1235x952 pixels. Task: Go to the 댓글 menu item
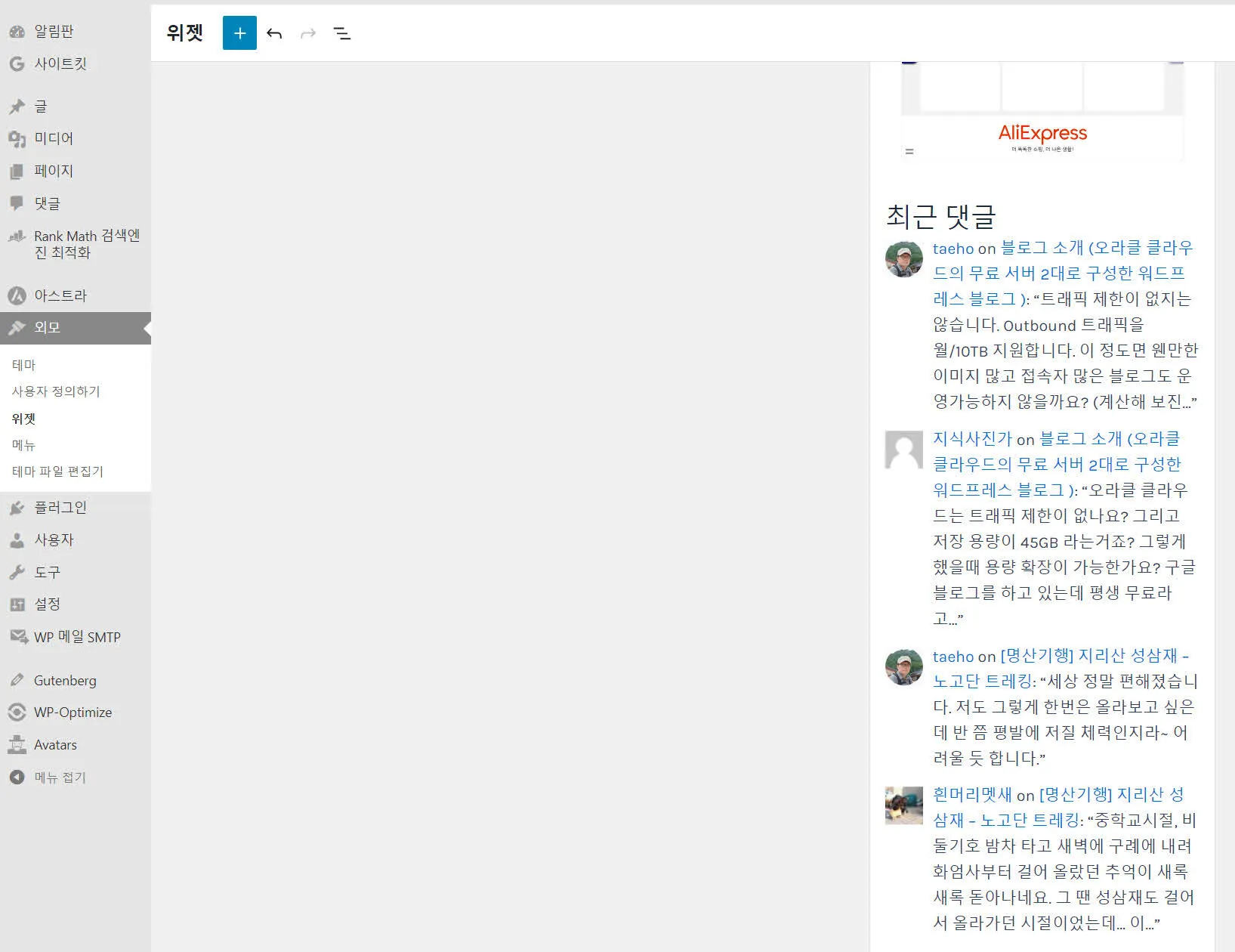coord(48,203)
